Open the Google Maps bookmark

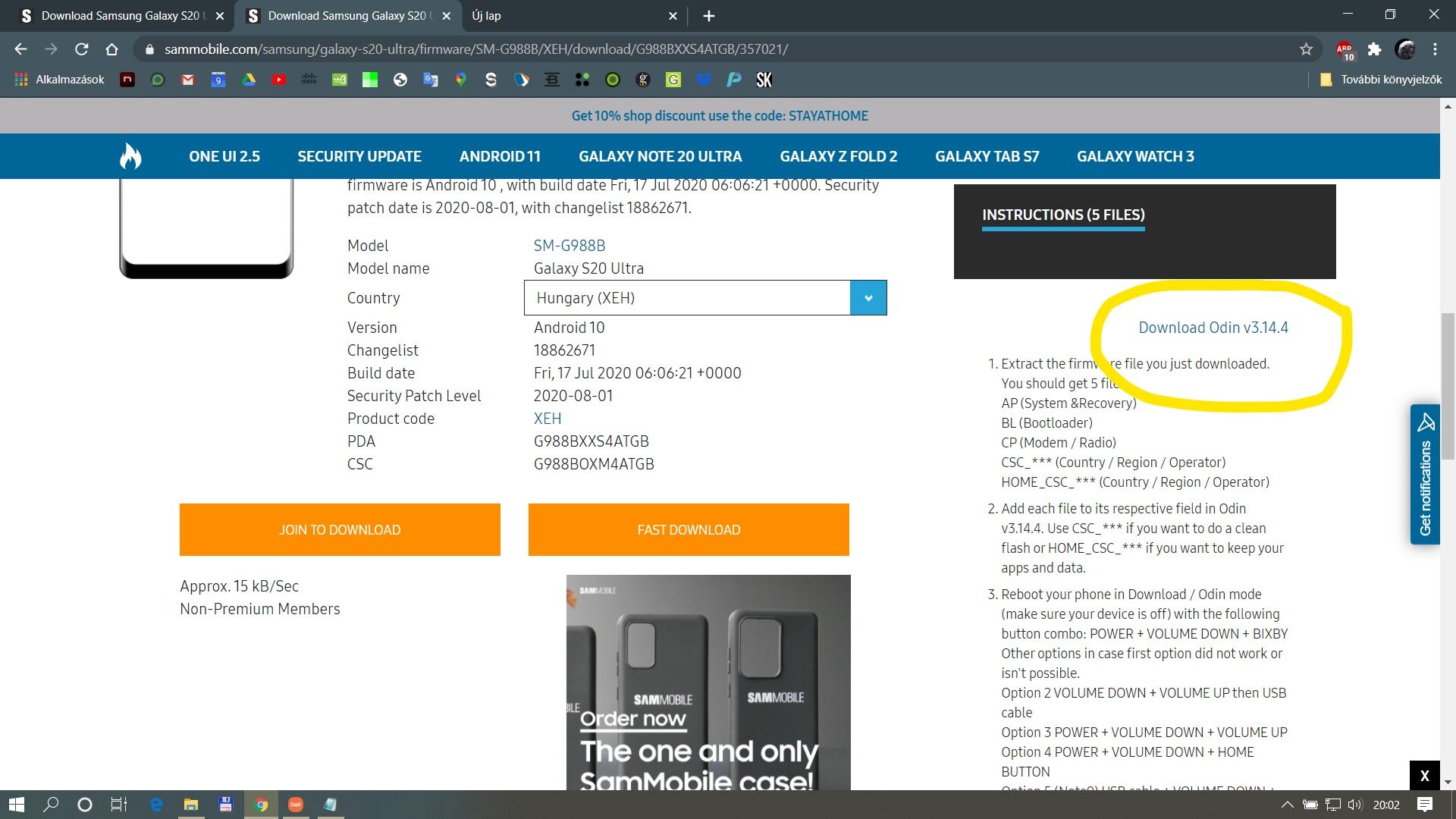pyautogui.click(x=461, y=80)
